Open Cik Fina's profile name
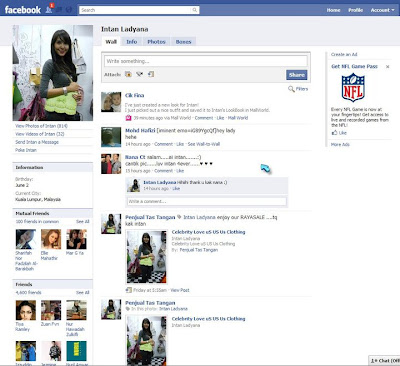The height and width of the screenshot is (366, 400). (x=135, y=95)
